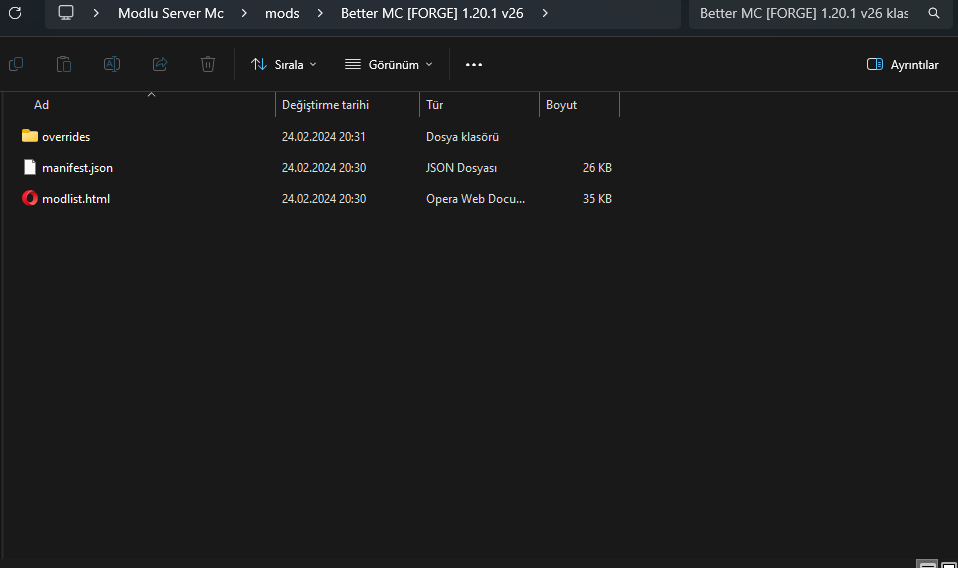
Task: Select the manifest.json file name
Action: [77, 167]
